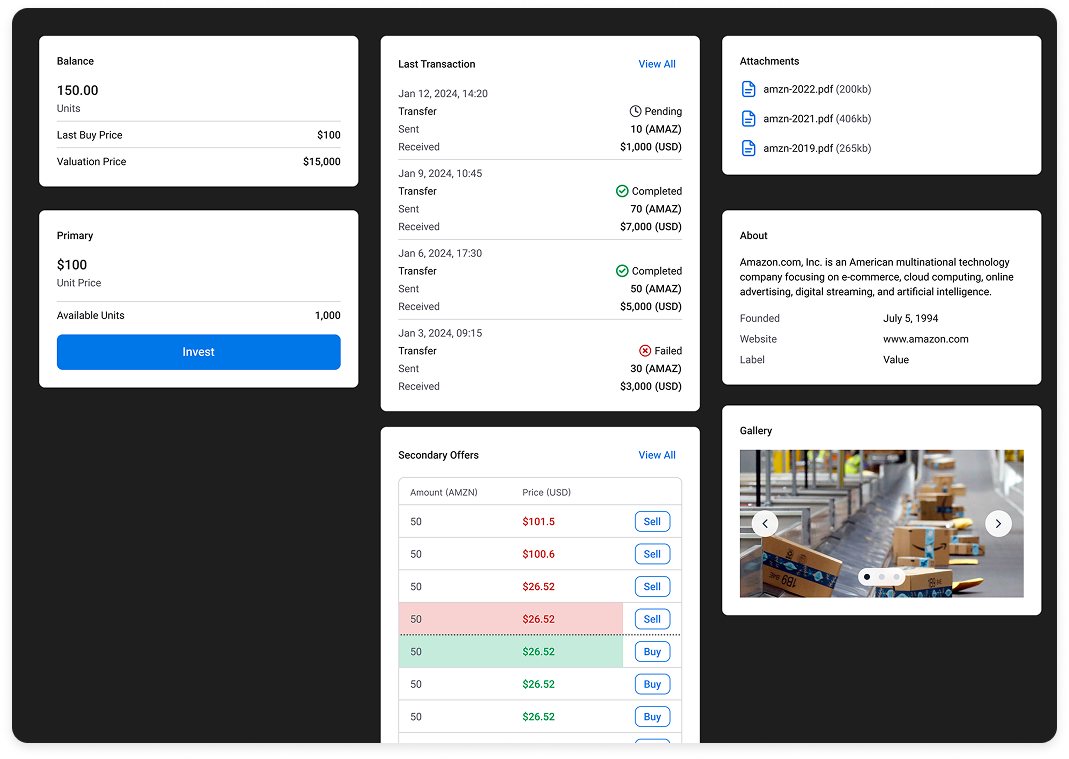The image size is (1069, 759).
Task: Click the www.amazon.com website value
Action: [925, 339]
